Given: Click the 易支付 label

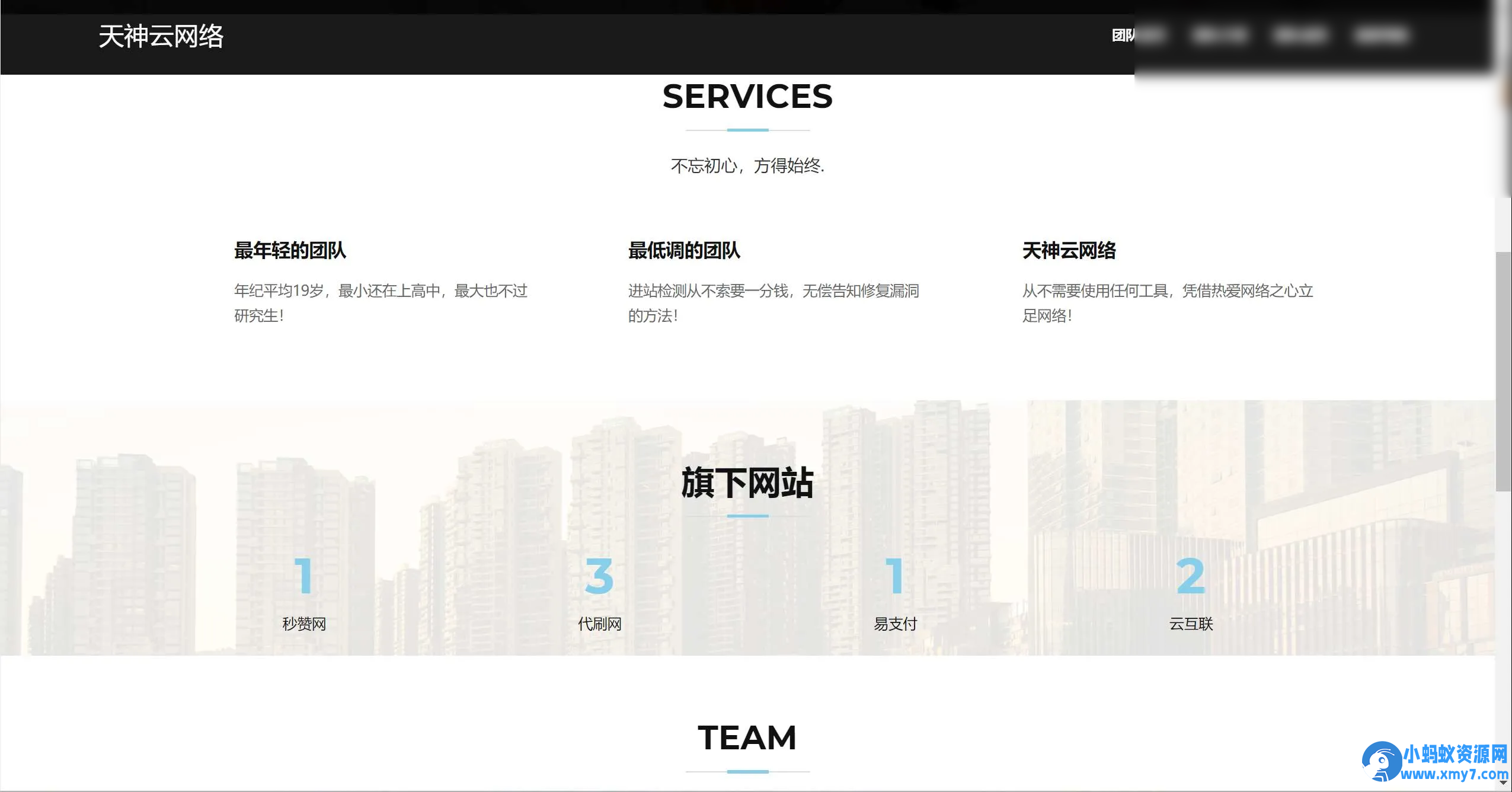Looking at the screenshot, I should coord(894,623).
